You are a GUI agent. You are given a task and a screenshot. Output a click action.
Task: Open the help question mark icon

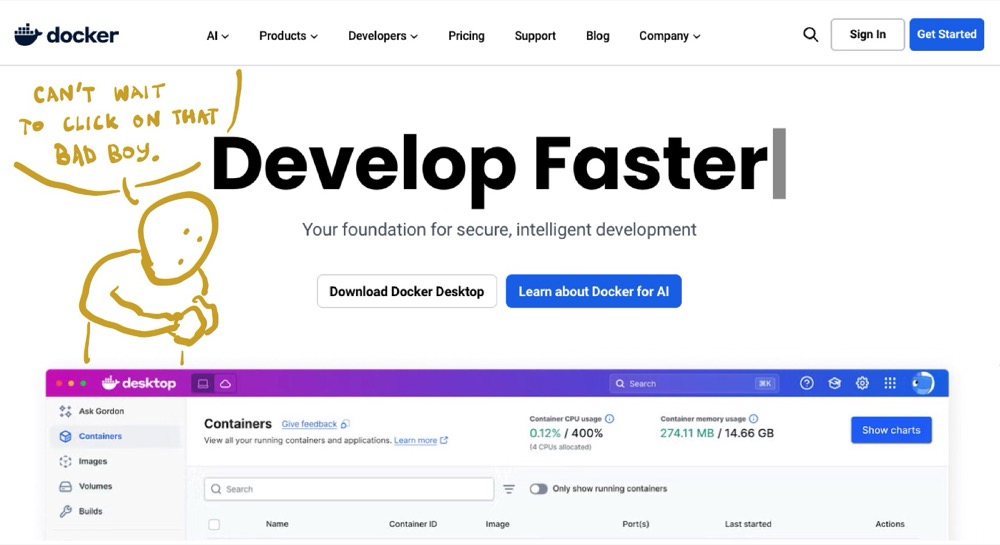click(806, 383)
